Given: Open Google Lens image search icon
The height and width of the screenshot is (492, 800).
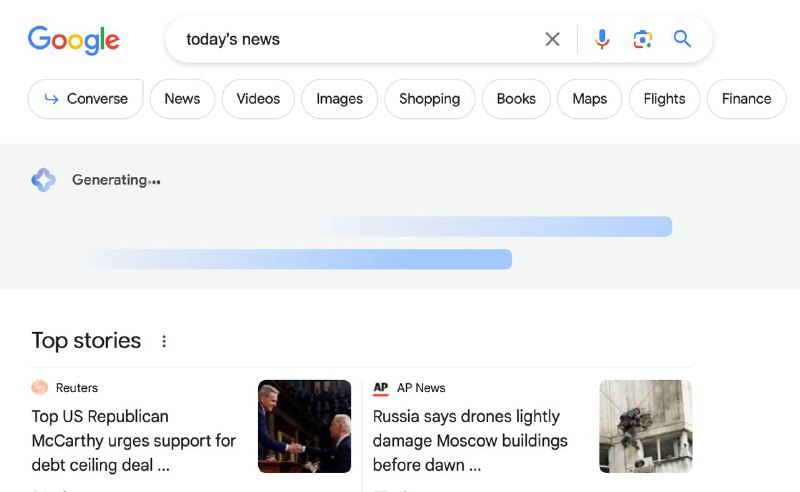Looking at the screenshot, I should coord(642,39).
